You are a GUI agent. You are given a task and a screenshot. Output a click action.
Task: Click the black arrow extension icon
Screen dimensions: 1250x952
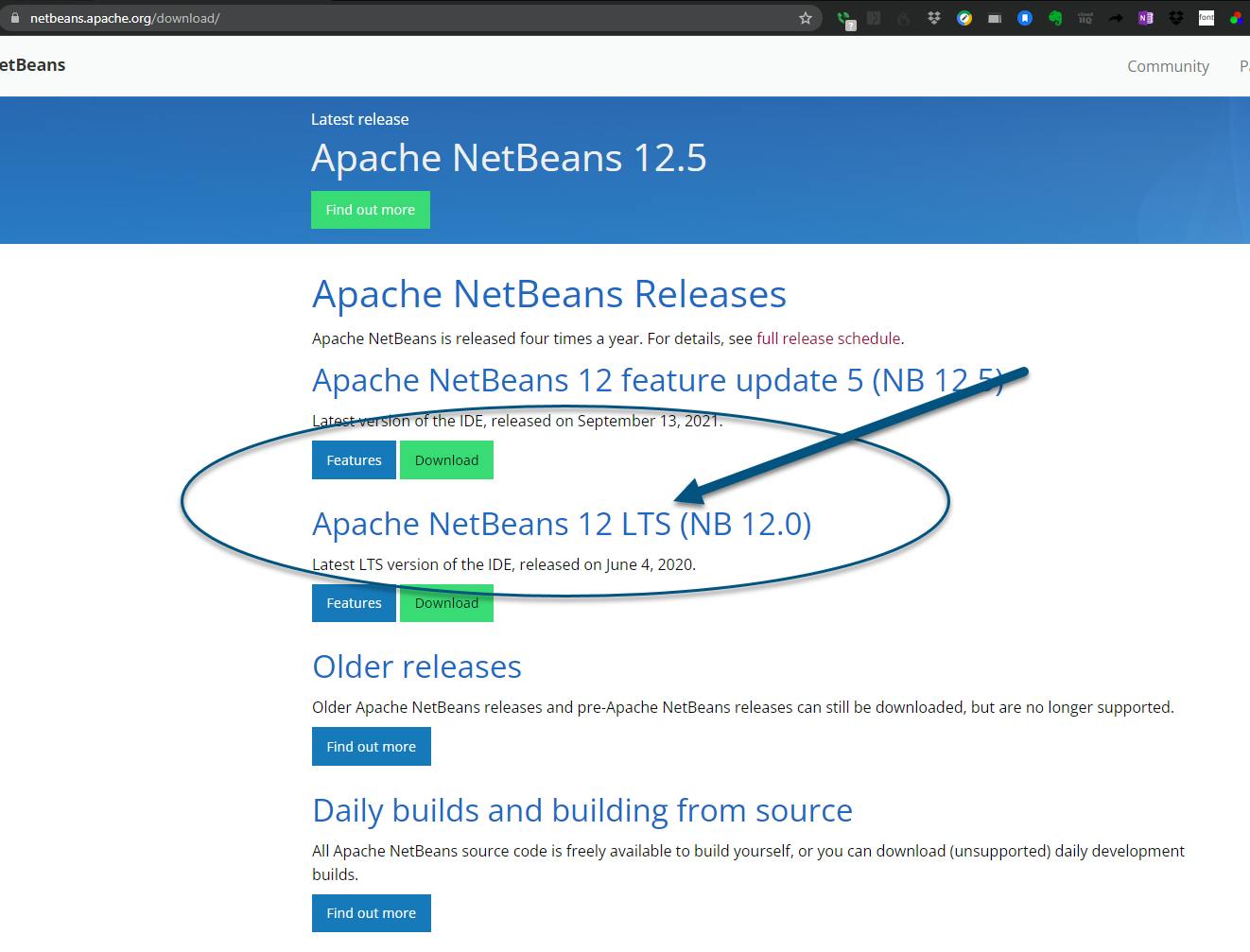coord(1116,18)
